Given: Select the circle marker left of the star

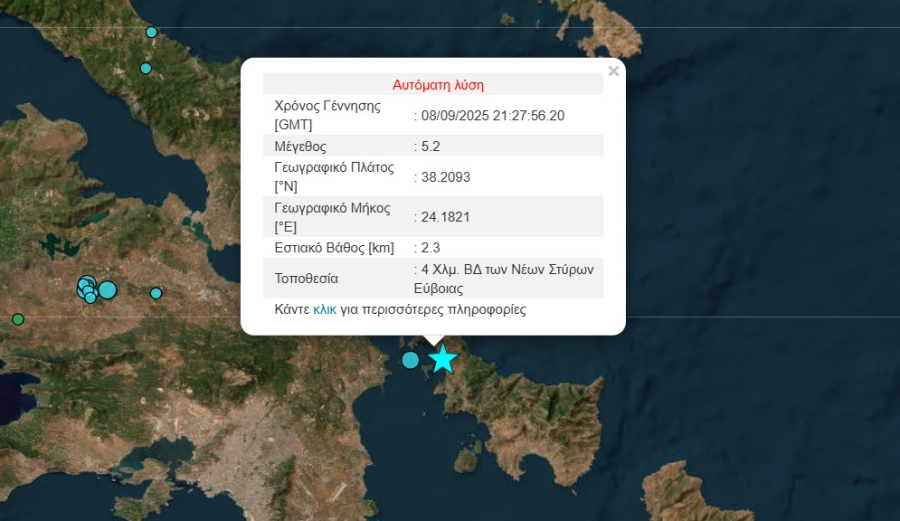Looking at the screenshot, I should click(x=410, y=360).
